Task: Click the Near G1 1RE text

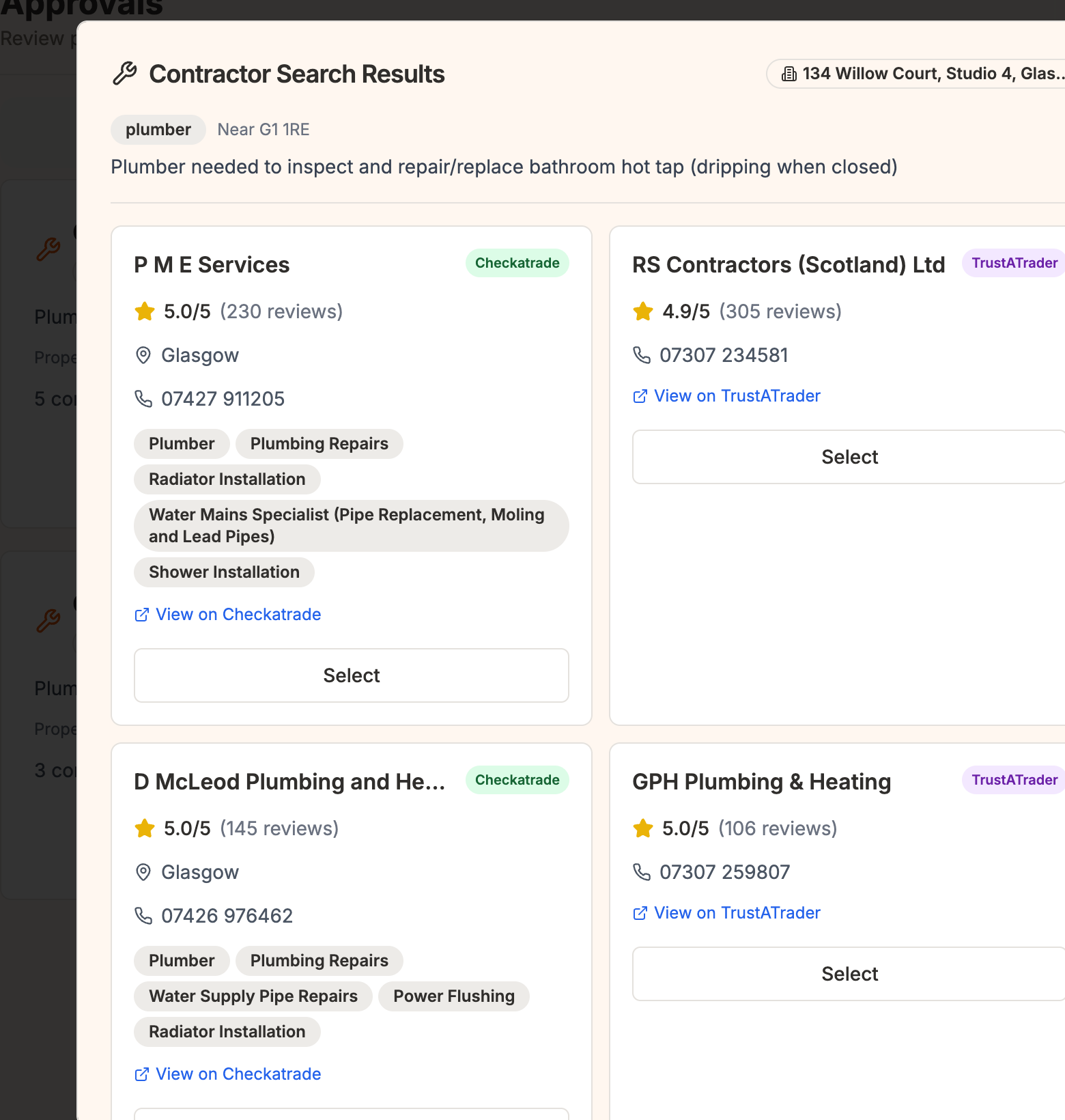Action: [264, 130]
